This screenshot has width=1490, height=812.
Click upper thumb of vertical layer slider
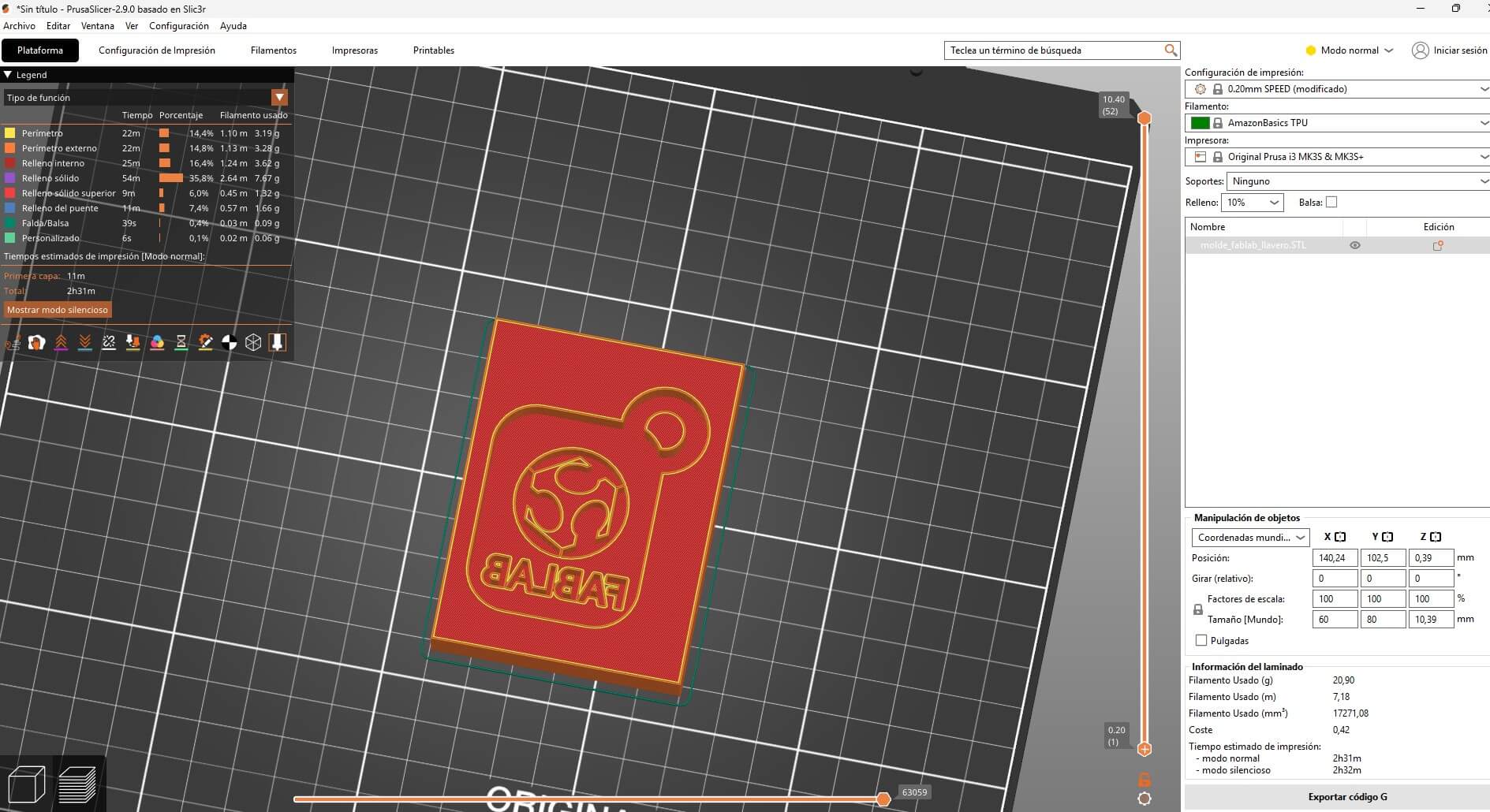(1145, 118)
